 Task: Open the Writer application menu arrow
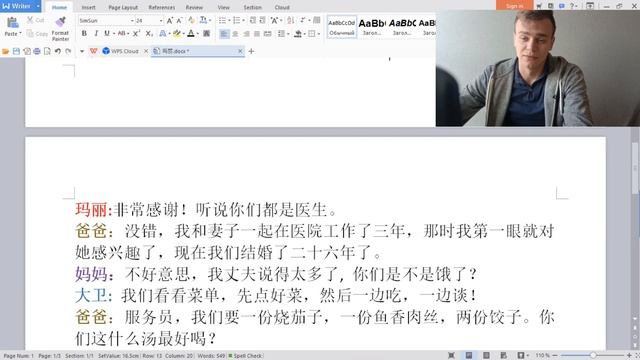(38, 6)
